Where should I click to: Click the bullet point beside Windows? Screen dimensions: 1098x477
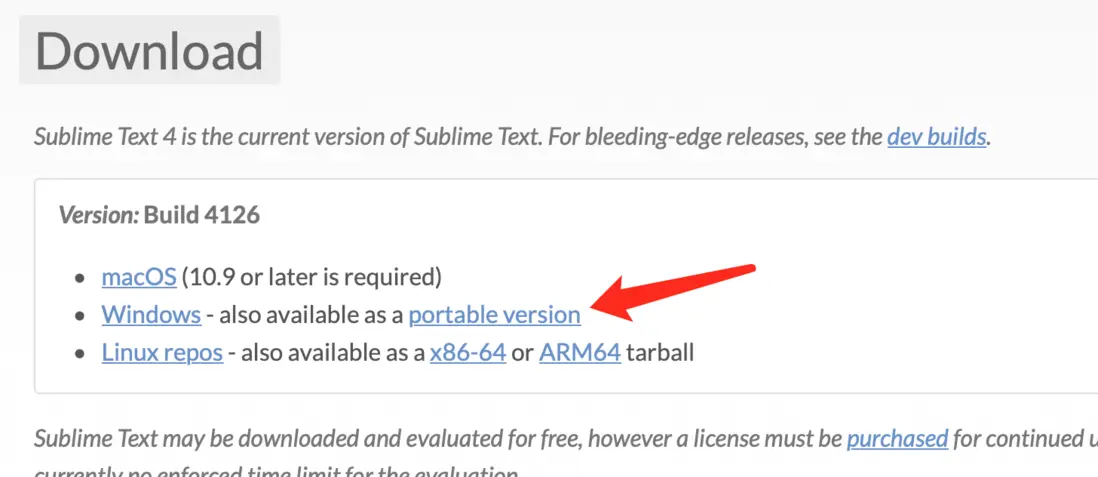pyautogui.click(x=81, y=315)
